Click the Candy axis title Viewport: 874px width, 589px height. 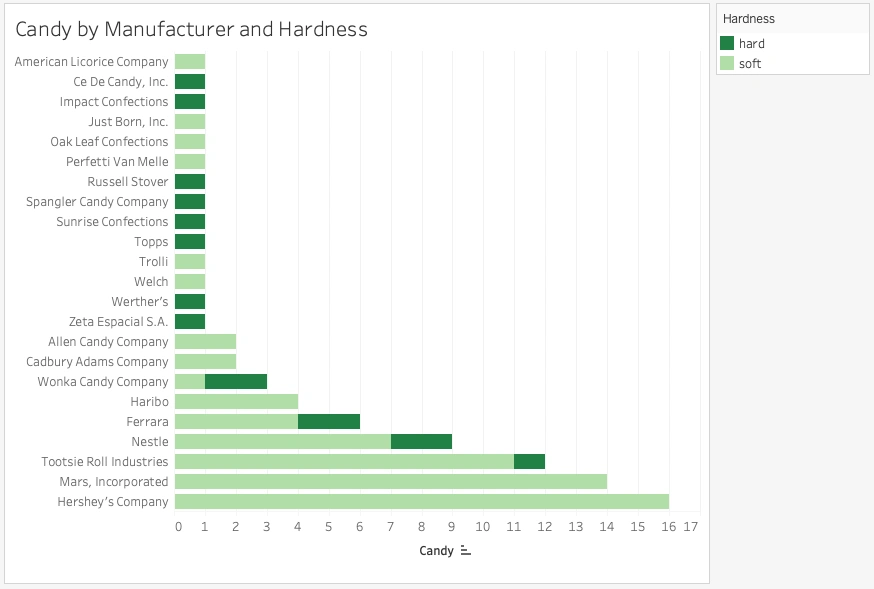coord(436,551)
